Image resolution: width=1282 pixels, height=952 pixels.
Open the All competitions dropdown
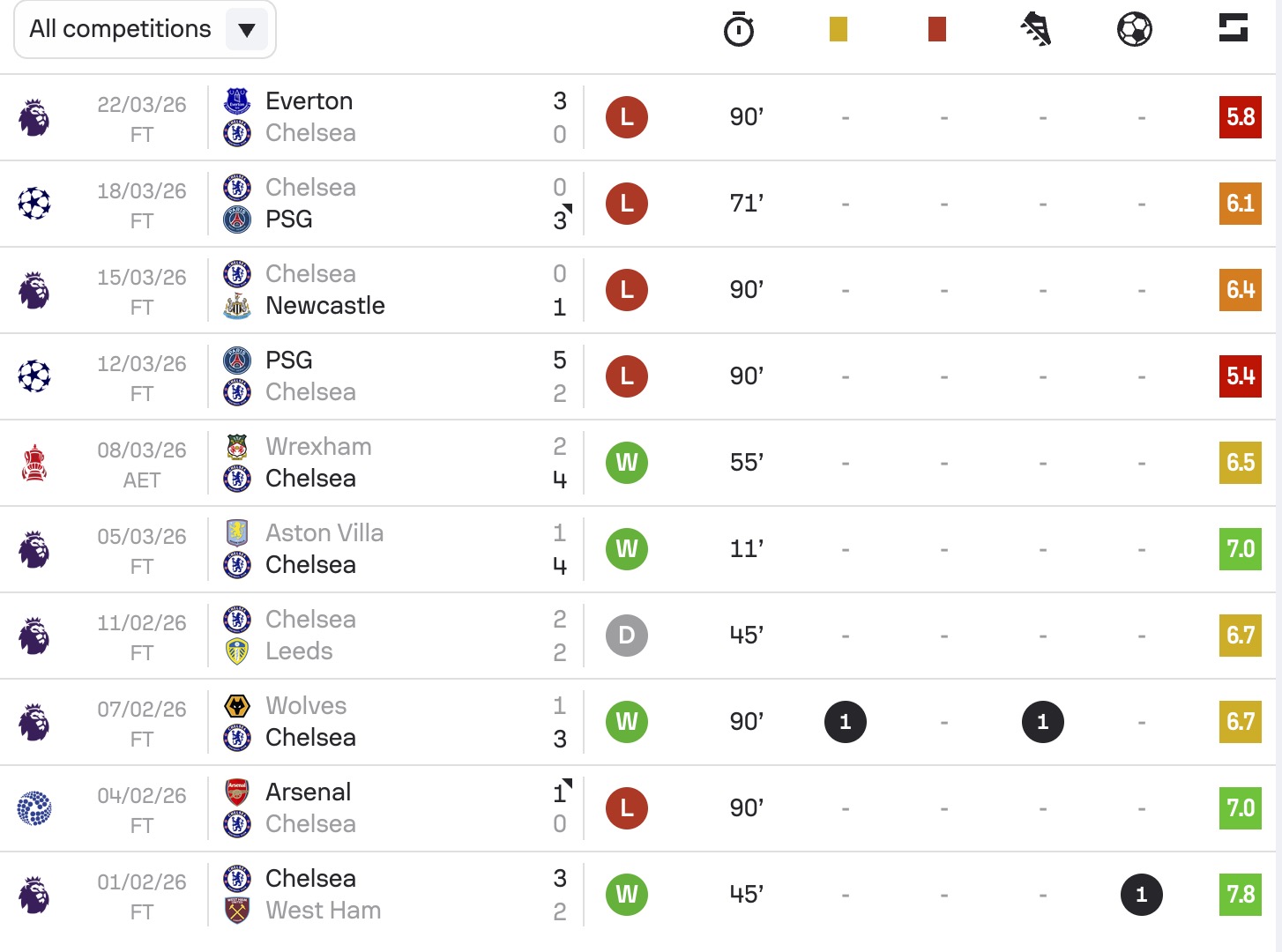click(145, 29)
